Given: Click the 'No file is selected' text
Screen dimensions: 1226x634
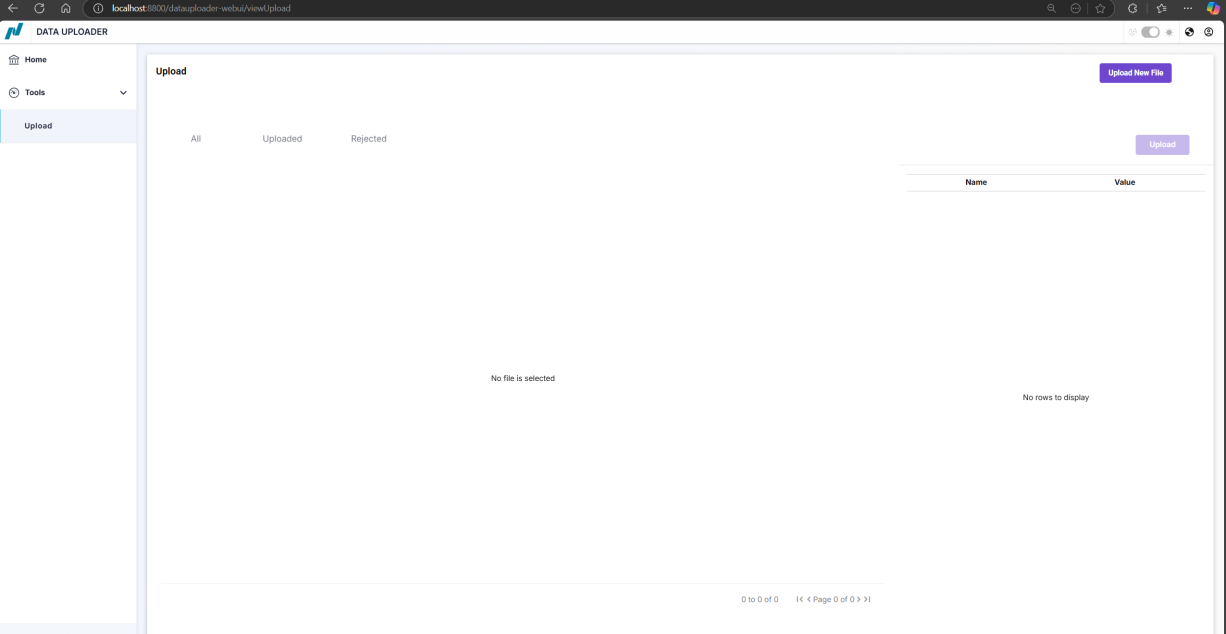Looking at the screenshot, I should pos(523,379).
